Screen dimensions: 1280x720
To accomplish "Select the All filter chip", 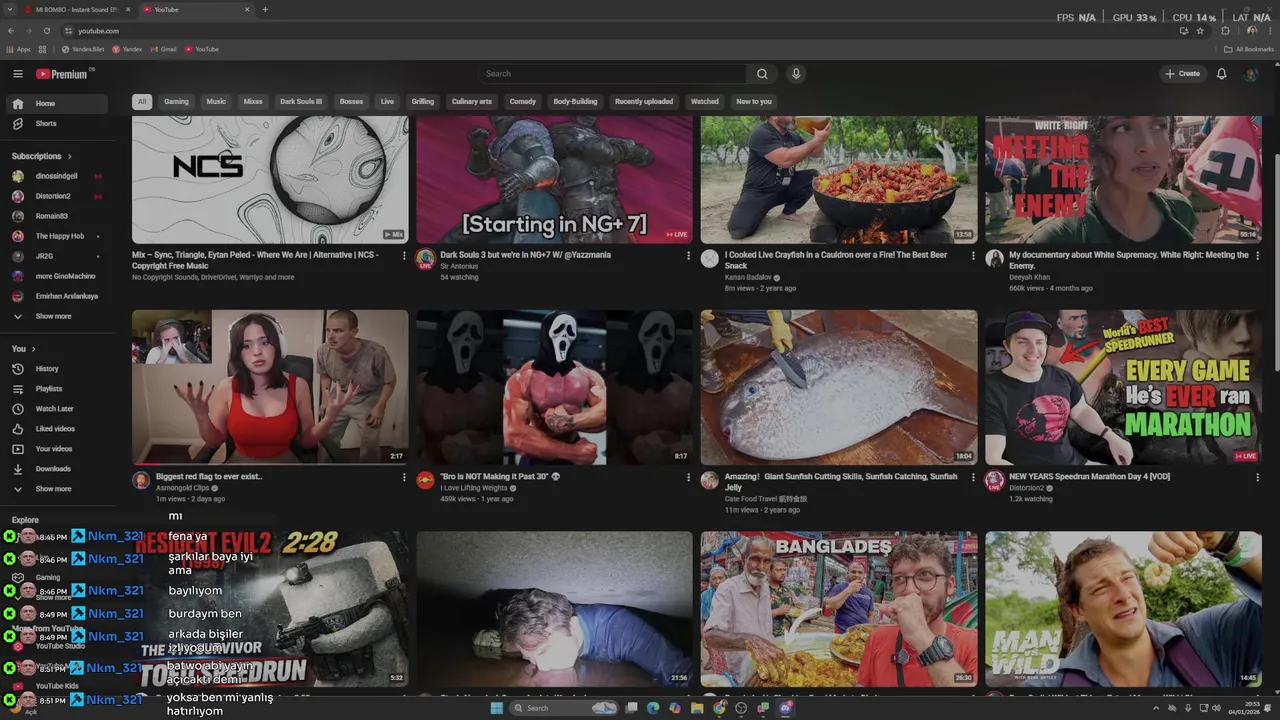I will pyautogui.click(x=142, y=102).
